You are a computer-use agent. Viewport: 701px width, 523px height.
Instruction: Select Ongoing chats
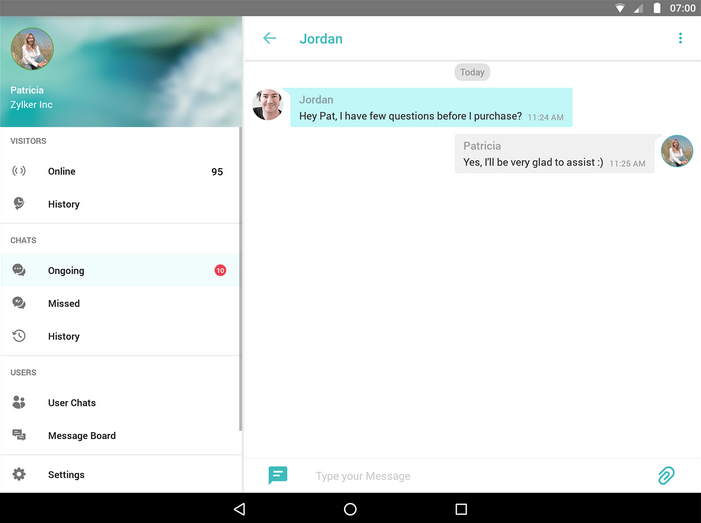(x=120, y=270)
